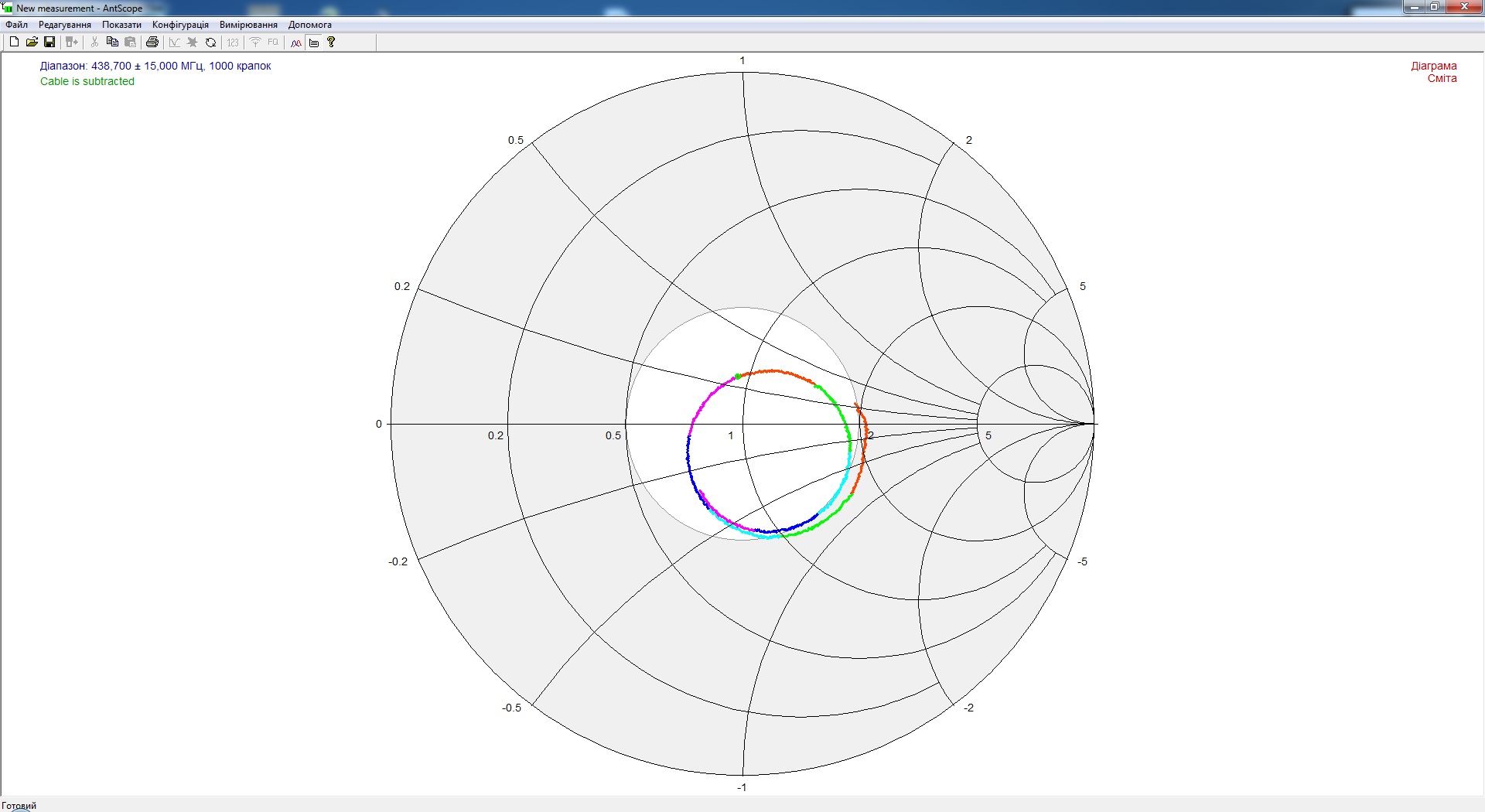
Task: Expand the Вимірювання menu
Action: (x=248, y=25)
